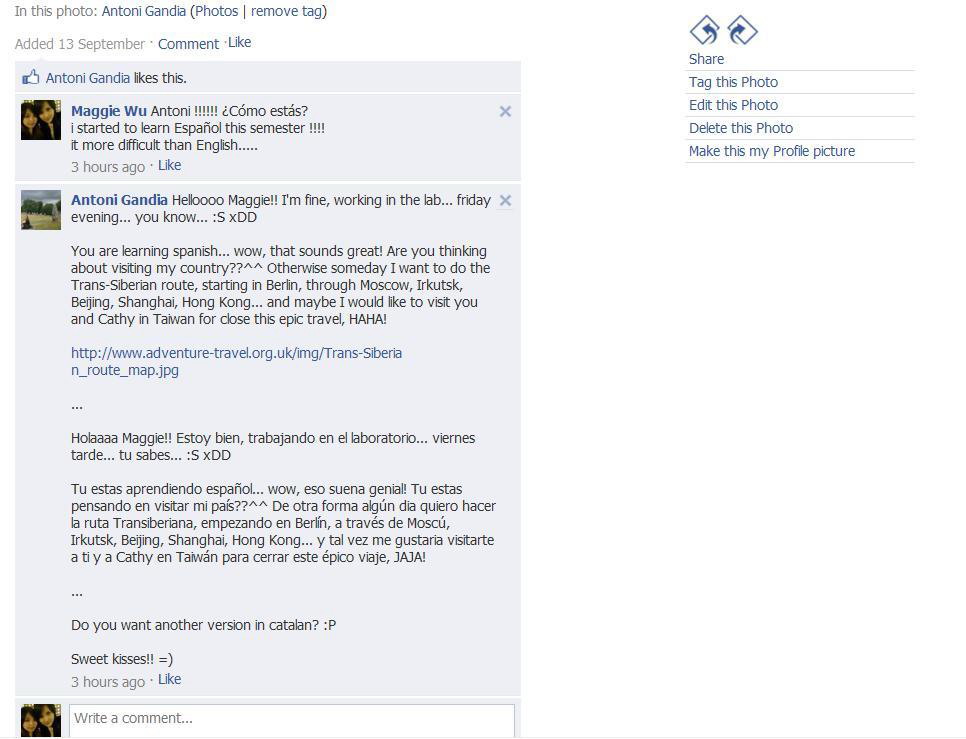Screen dimensions: 966x739
Task: Open Antoni Gandia's comment avatar thumbnail
Action: point(41,210)
